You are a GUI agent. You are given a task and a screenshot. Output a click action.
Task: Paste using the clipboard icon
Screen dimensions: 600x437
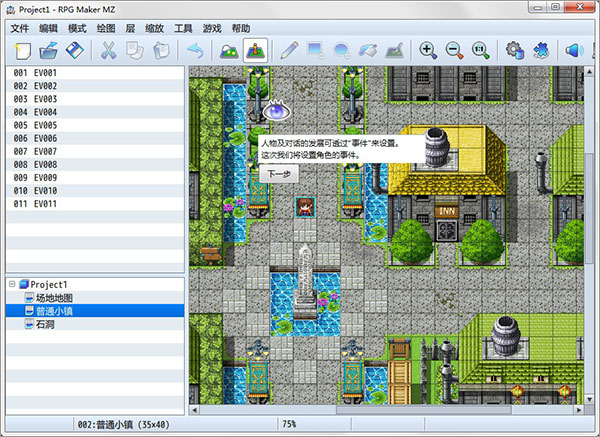coord(161,51)
